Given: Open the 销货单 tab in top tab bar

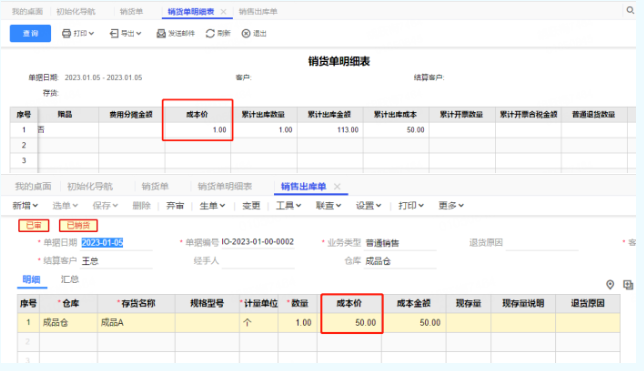Looking at the screenshot, I should point(131,12).
